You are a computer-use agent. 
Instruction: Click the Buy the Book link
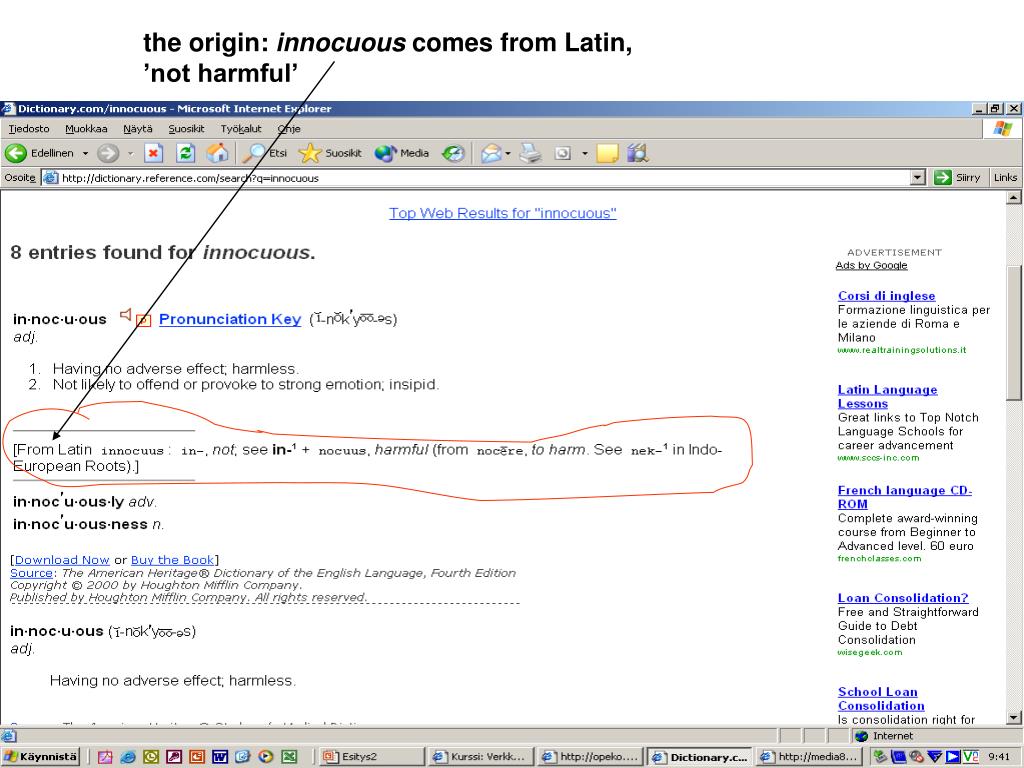172,560
